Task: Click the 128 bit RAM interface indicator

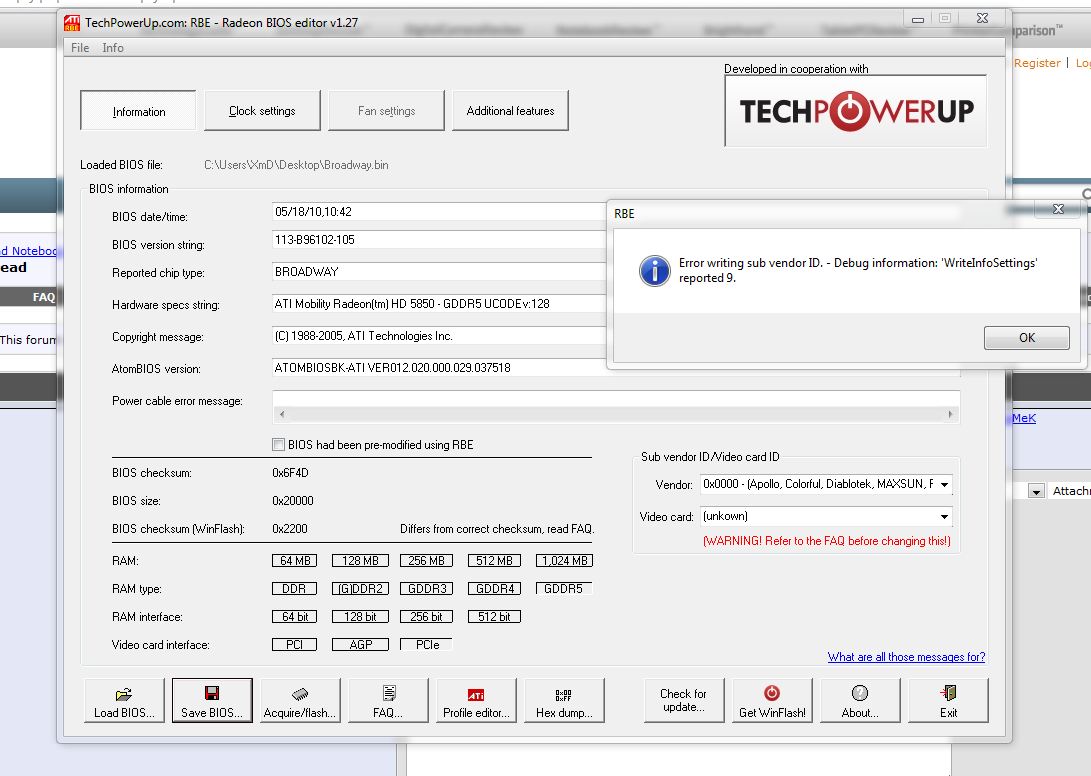Action: (x=360, y=617)
